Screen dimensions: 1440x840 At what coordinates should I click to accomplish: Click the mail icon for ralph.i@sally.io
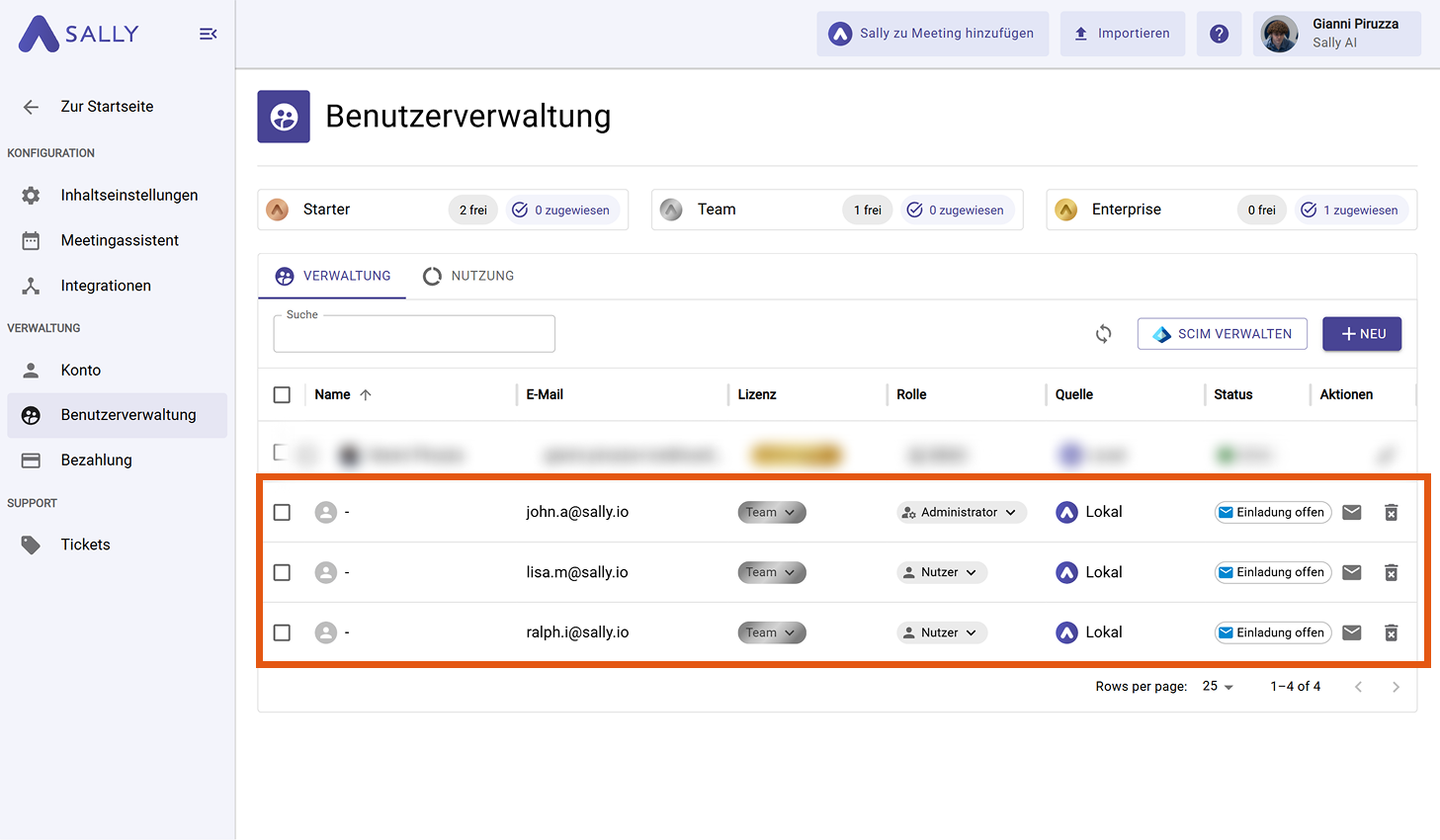pos(1352,632)
